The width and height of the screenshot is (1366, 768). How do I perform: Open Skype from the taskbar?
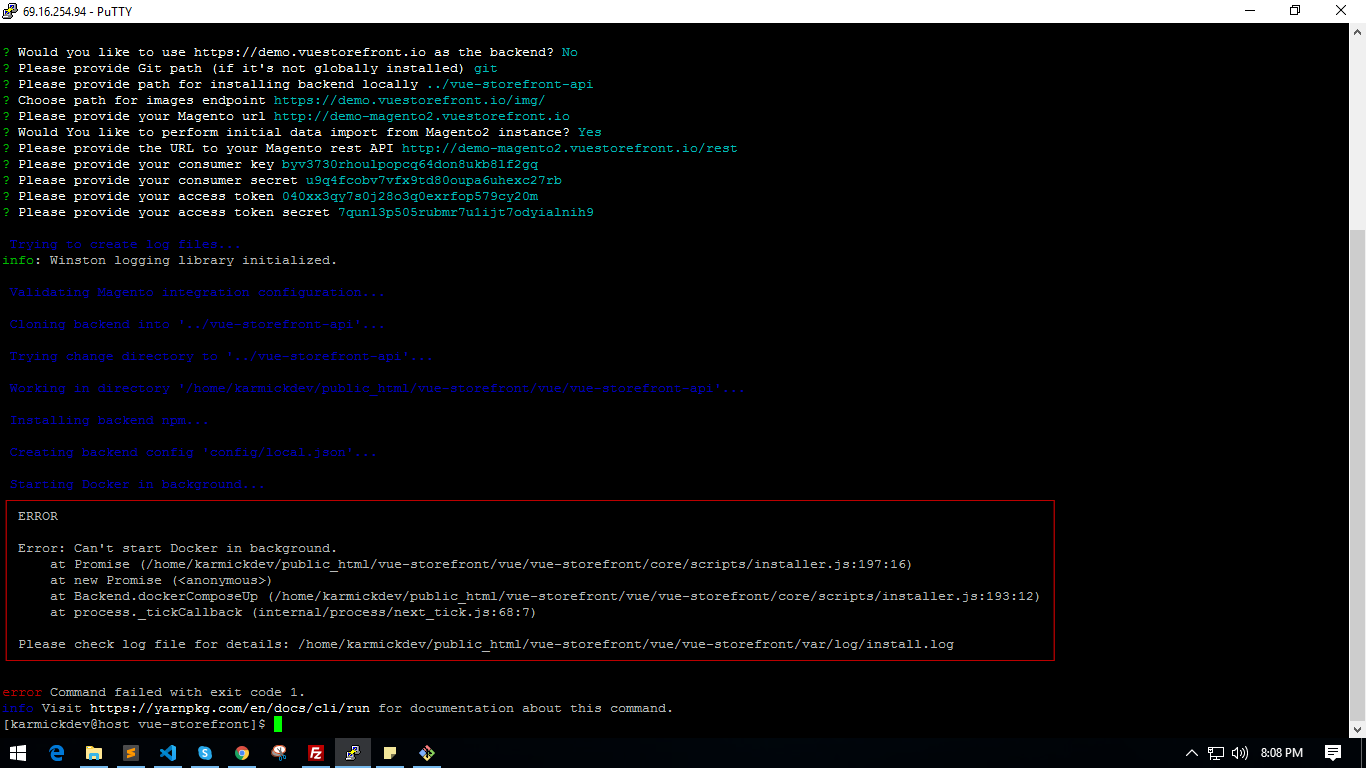[205, 752]
